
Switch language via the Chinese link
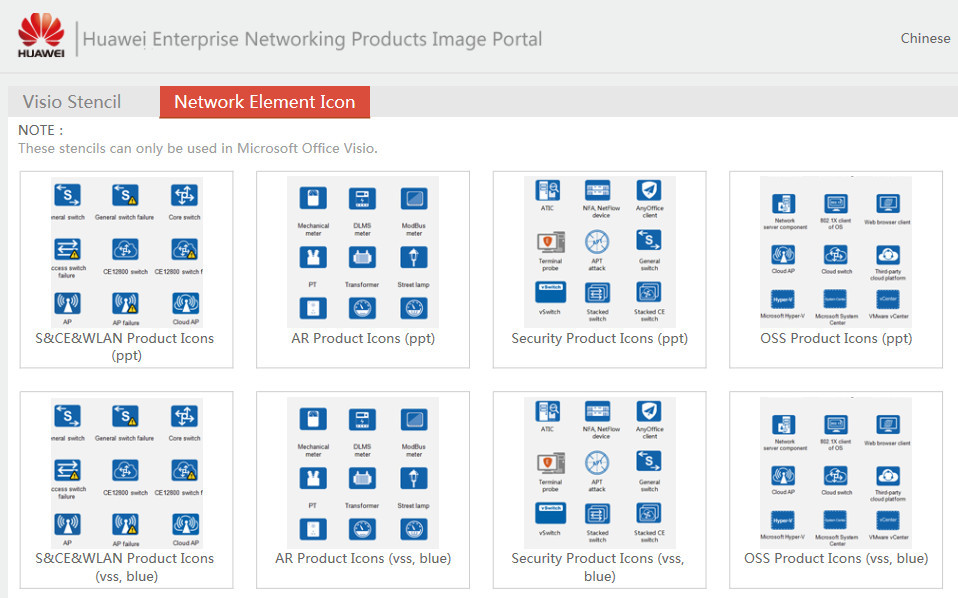pyautogui.click(x=925, y=38)
